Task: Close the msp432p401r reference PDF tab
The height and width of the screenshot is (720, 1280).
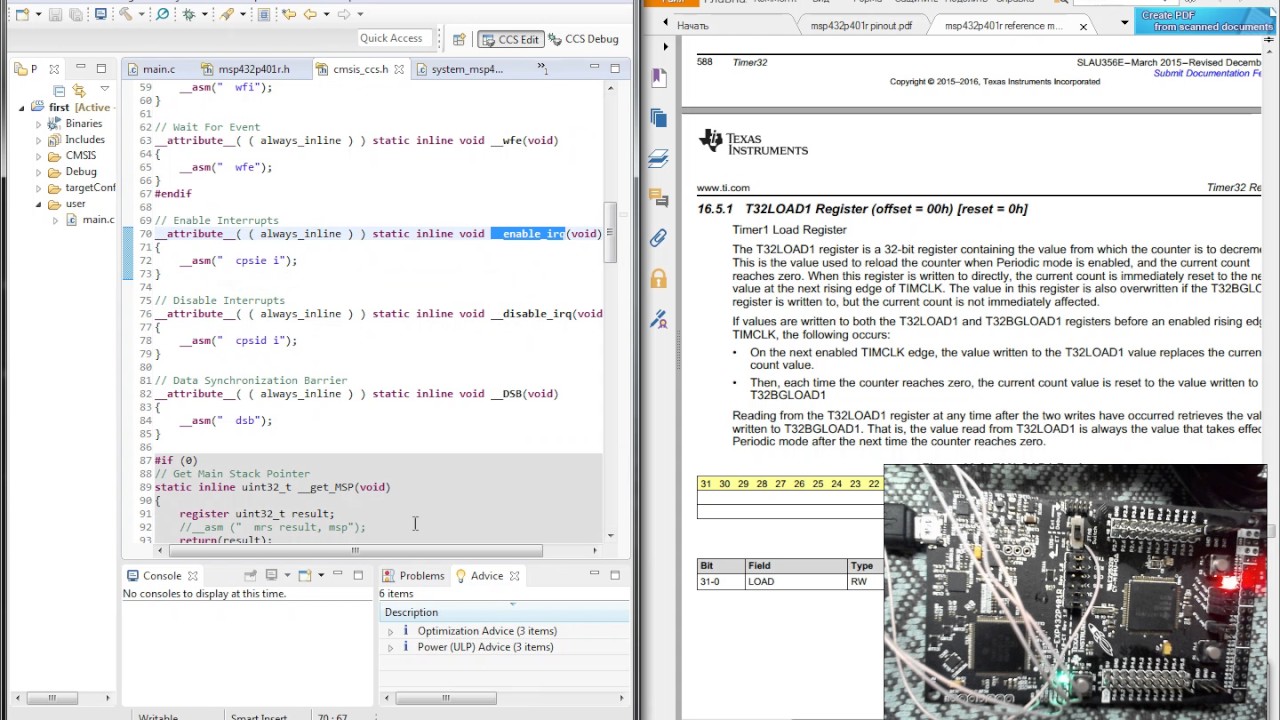Action: 1083,26
